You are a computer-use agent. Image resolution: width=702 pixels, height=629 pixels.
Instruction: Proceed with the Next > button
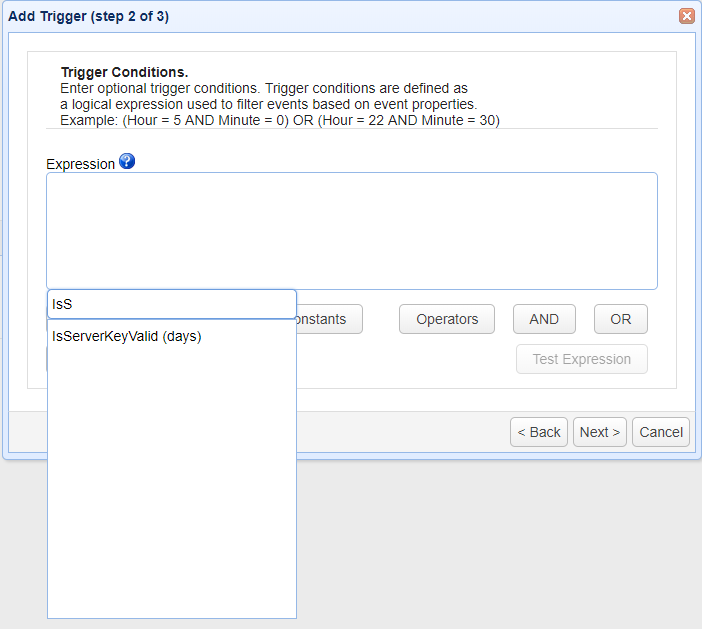[x=600, y=432]
